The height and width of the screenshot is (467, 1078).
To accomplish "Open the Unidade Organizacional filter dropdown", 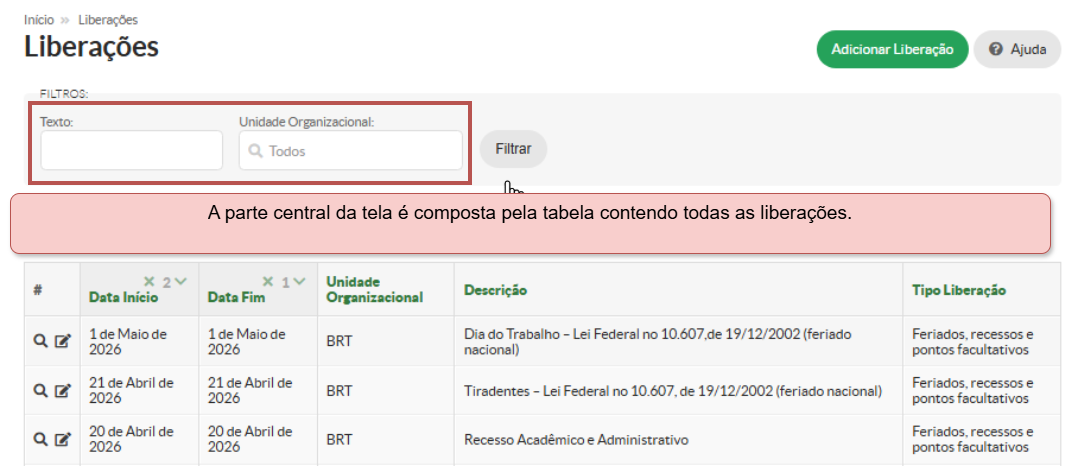I will (x=350, y=151).
